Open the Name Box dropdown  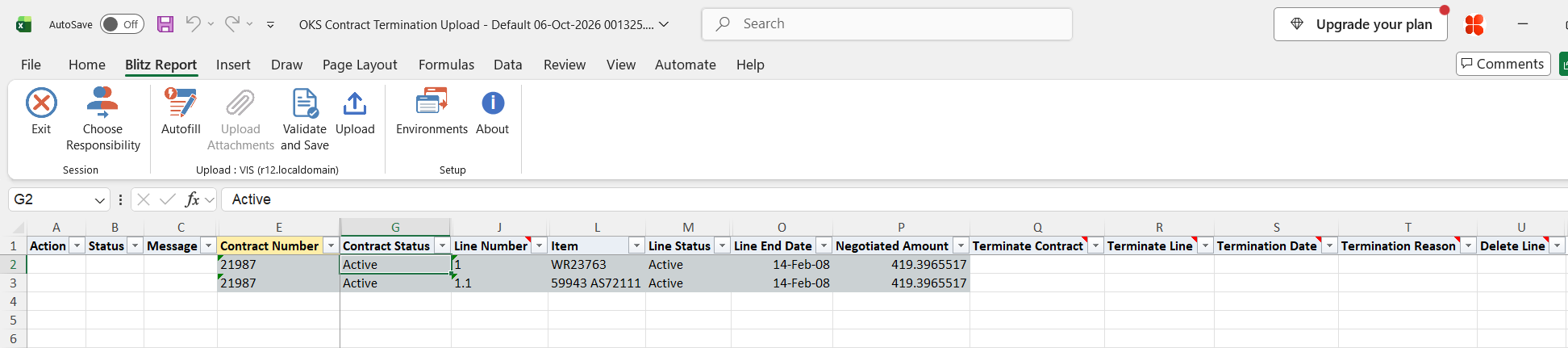tap(100, 200)
